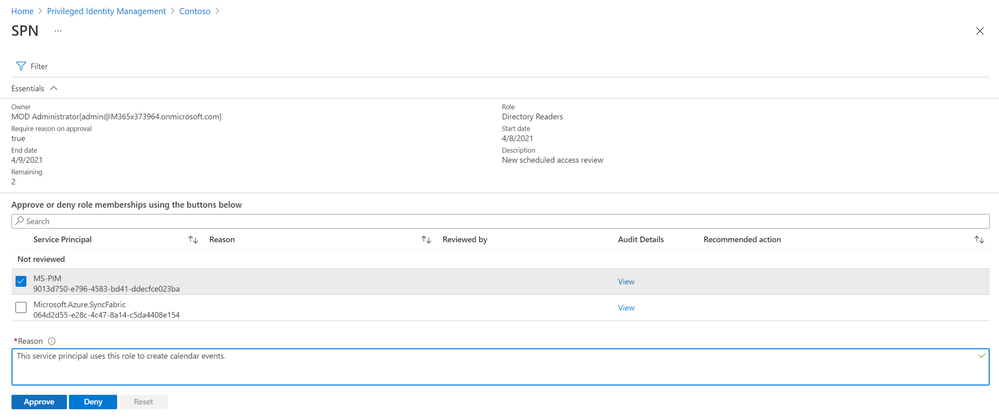Click the Service Principal column header
This screenshot has height=417, width=999.
(x=62, y=239)
